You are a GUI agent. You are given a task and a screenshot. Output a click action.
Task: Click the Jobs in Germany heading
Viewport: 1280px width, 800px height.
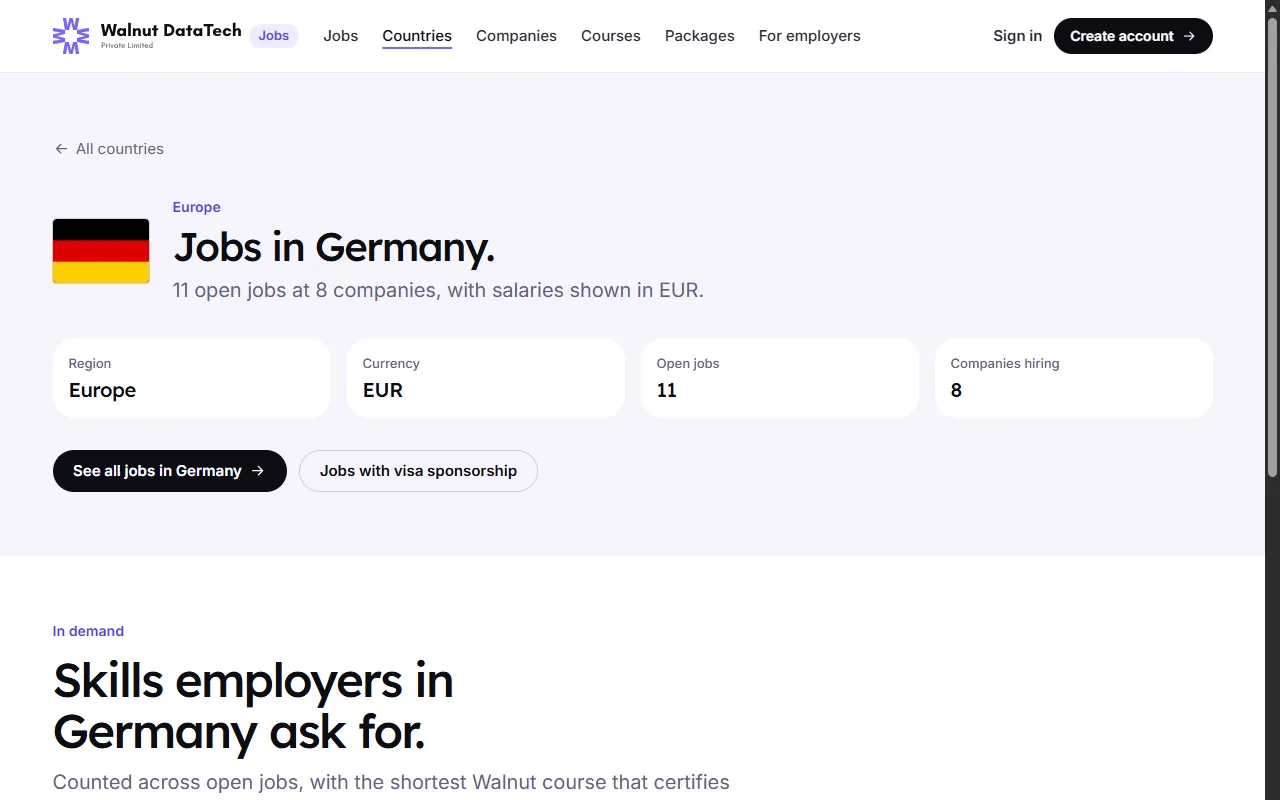tap(334, 248)
